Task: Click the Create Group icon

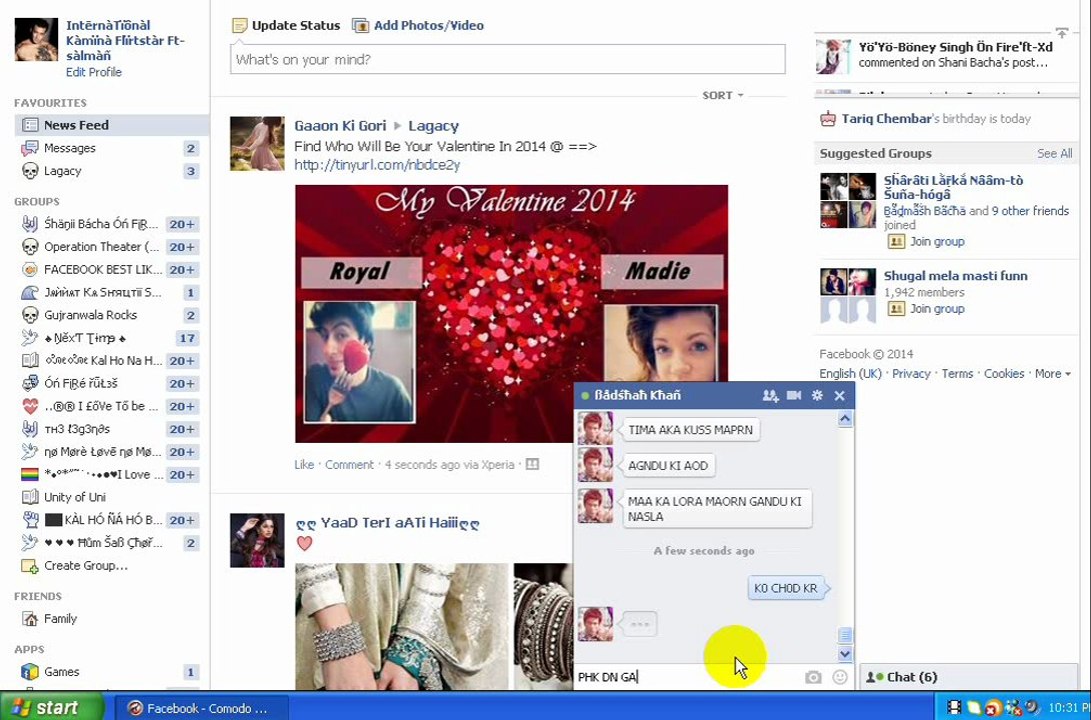Action: (x=29, y=566)
